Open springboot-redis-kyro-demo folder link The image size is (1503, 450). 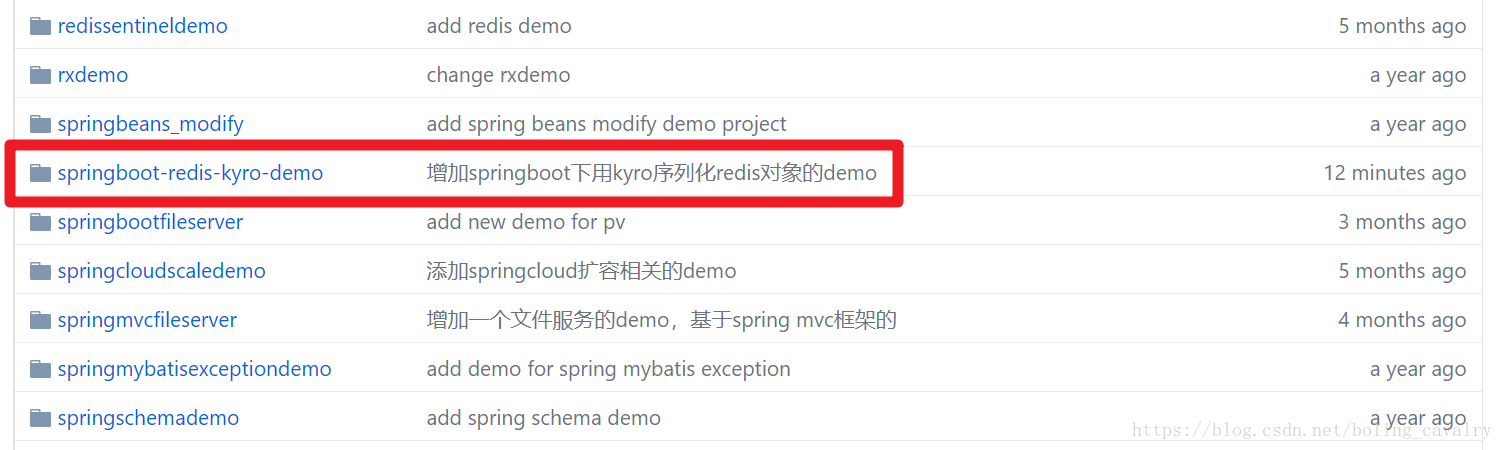point(190,173)
